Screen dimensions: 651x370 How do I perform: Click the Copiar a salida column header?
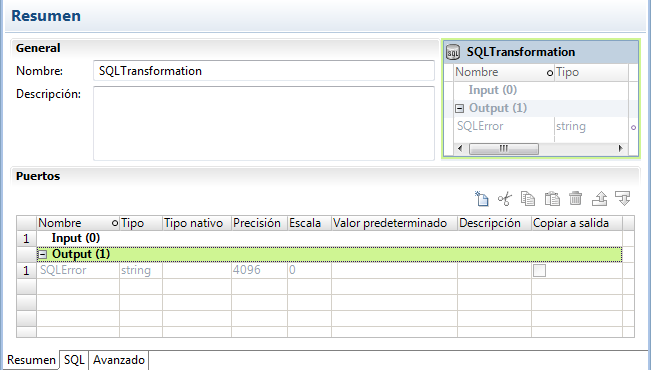coord(577,223)
